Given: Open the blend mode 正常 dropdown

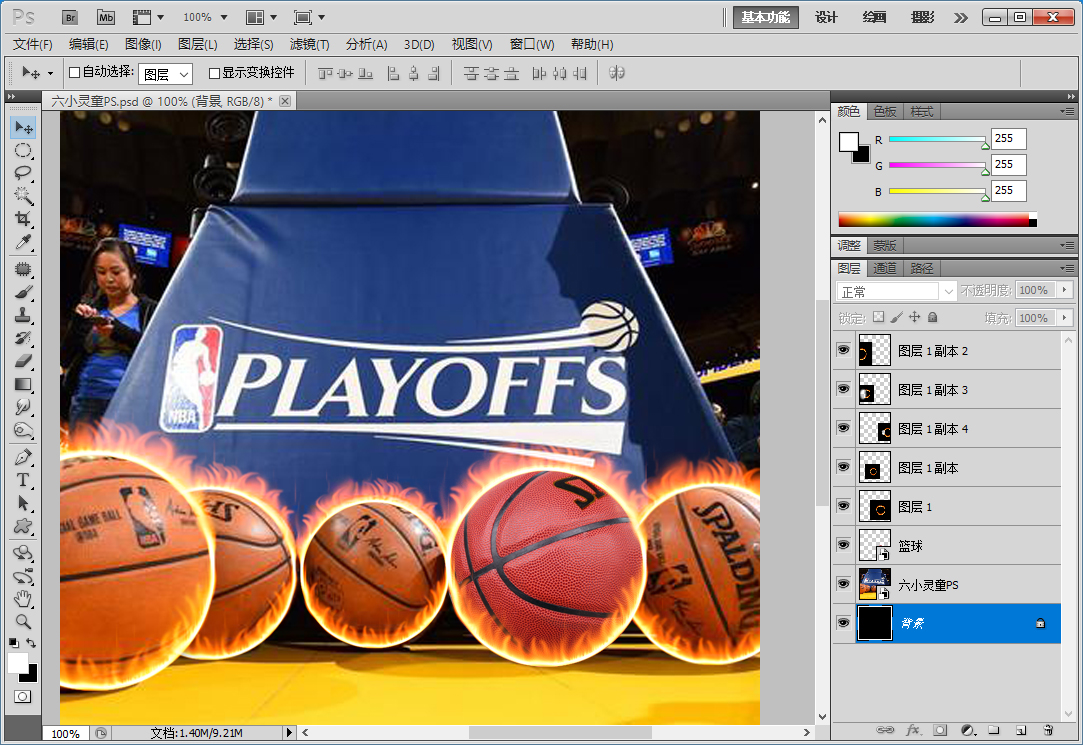Looking at the screenshot, I should point(896,291).
